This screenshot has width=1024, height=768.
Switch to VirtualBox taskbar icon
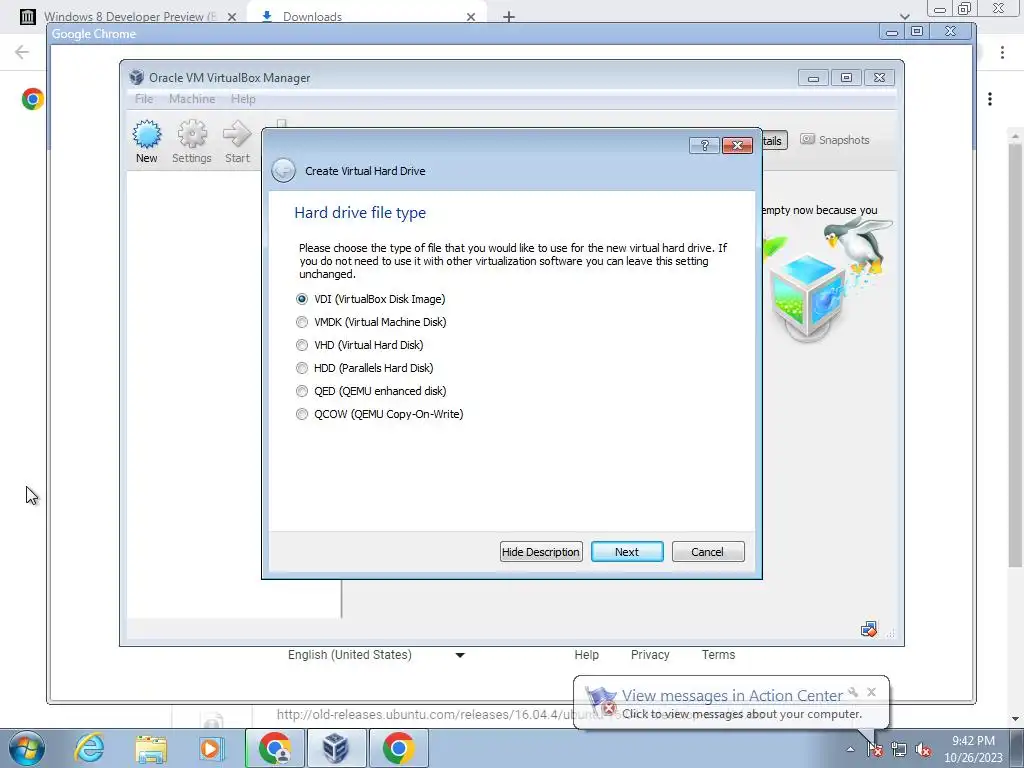[x=336, y=748]
